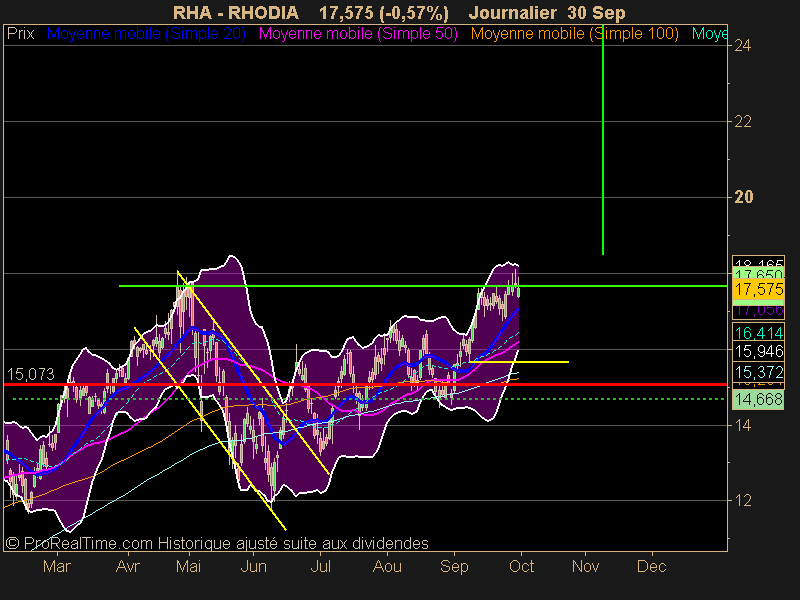The width and height of the screenshot is (800, 600).
Task: Click the "RHA - RHODIA" chart title
Action: point(236,12)
